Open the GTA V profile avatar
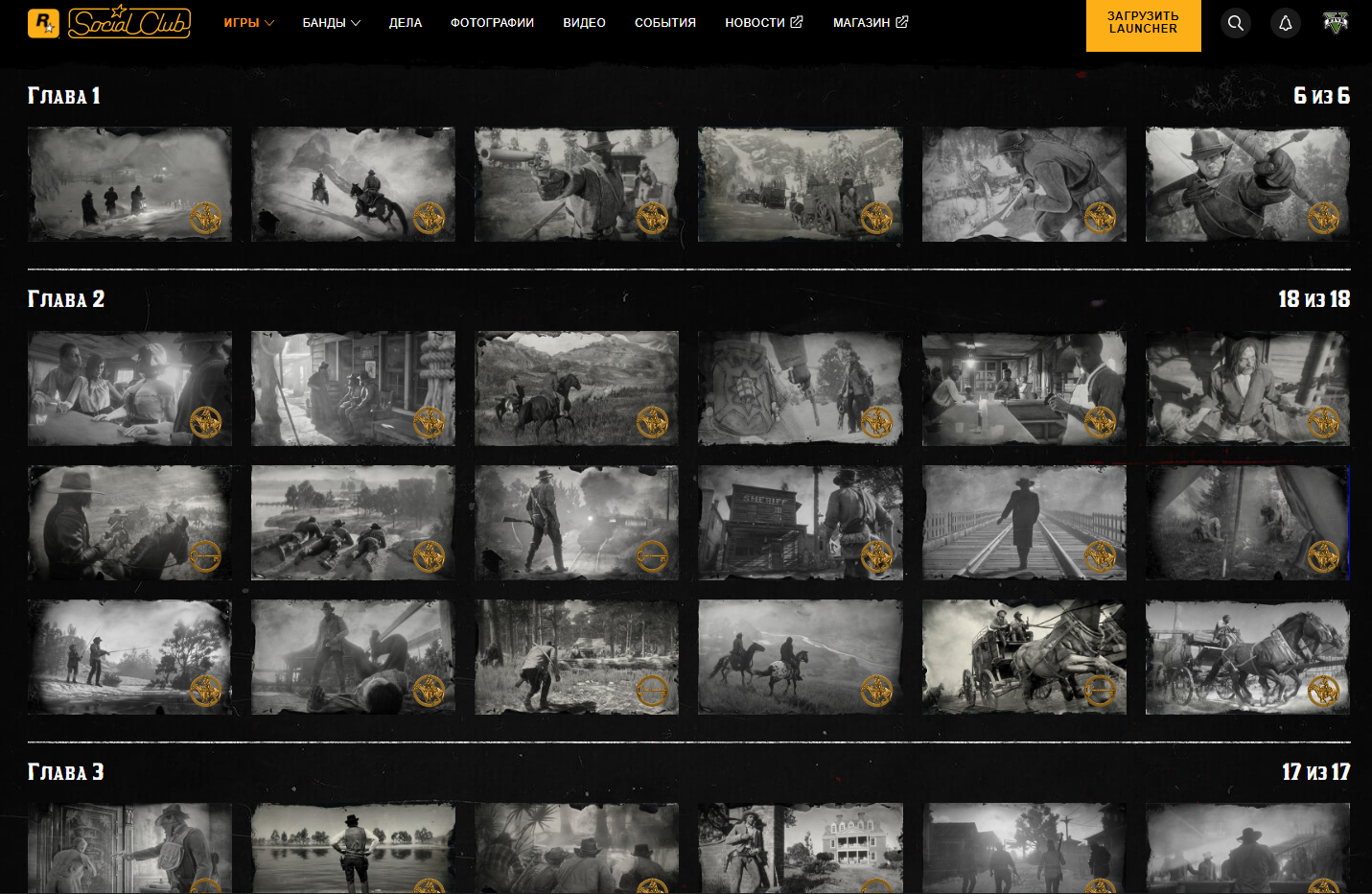This screenshot has width=1372, height=894. coord(1336,22)
